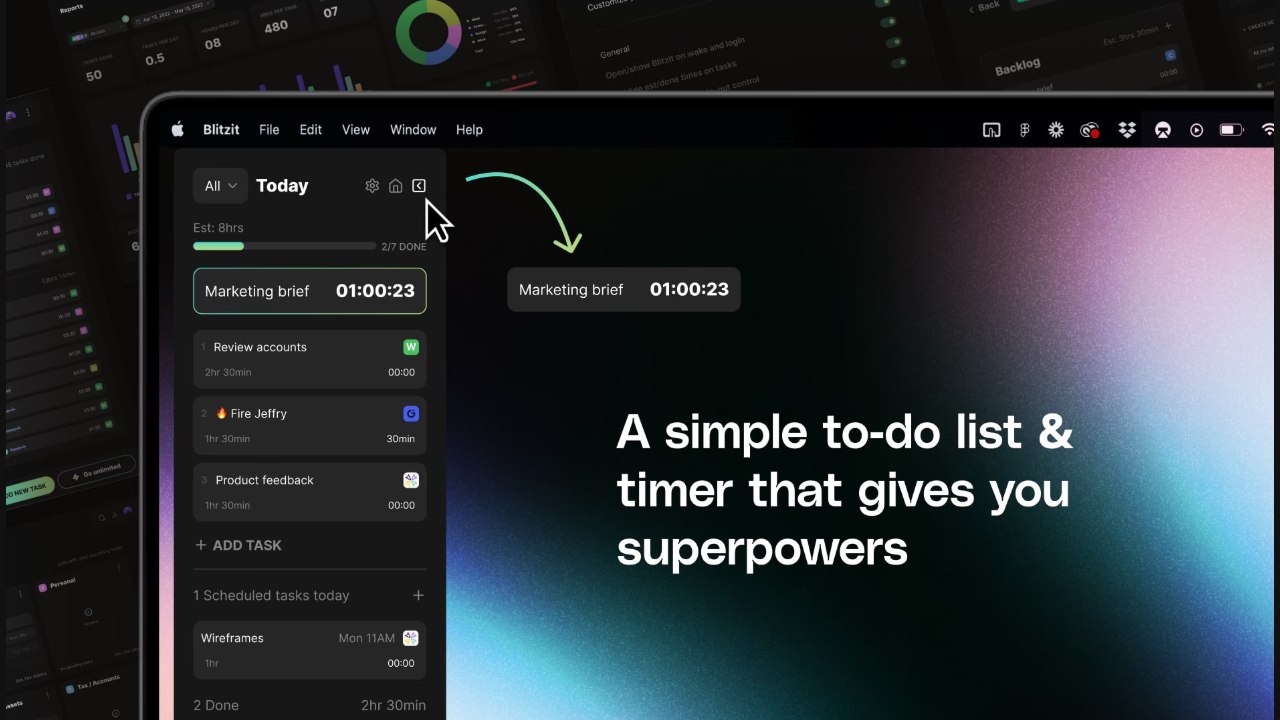The width and height of the screenshot is (1280, 720).
Task: Open the Blitzit application menu
Action: point(221,129)
